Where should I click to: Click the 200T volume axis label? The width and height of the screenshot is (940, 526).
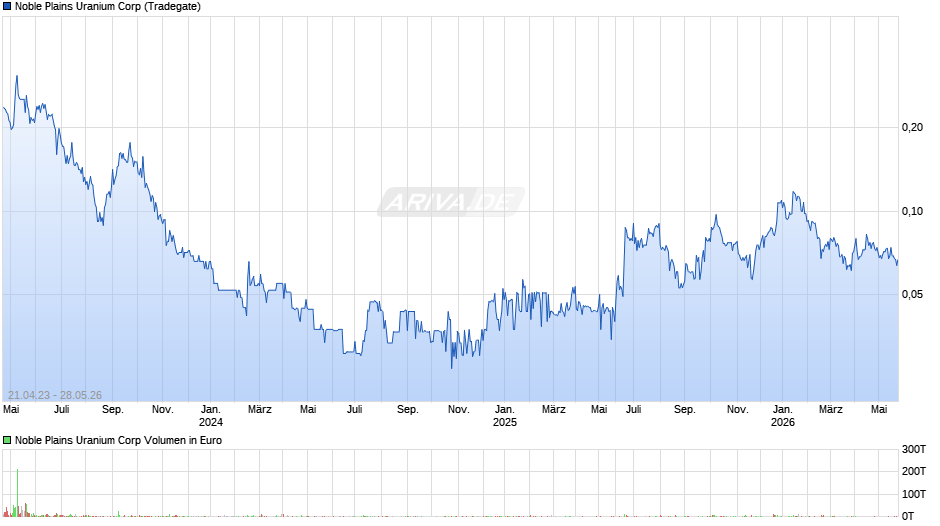click(914, 471)
